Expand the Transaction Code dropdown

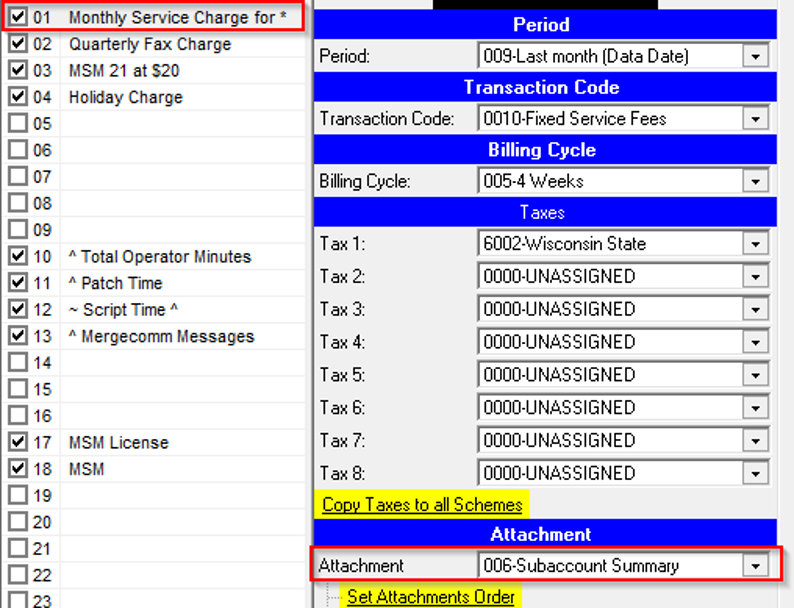[x=755, y=119]
